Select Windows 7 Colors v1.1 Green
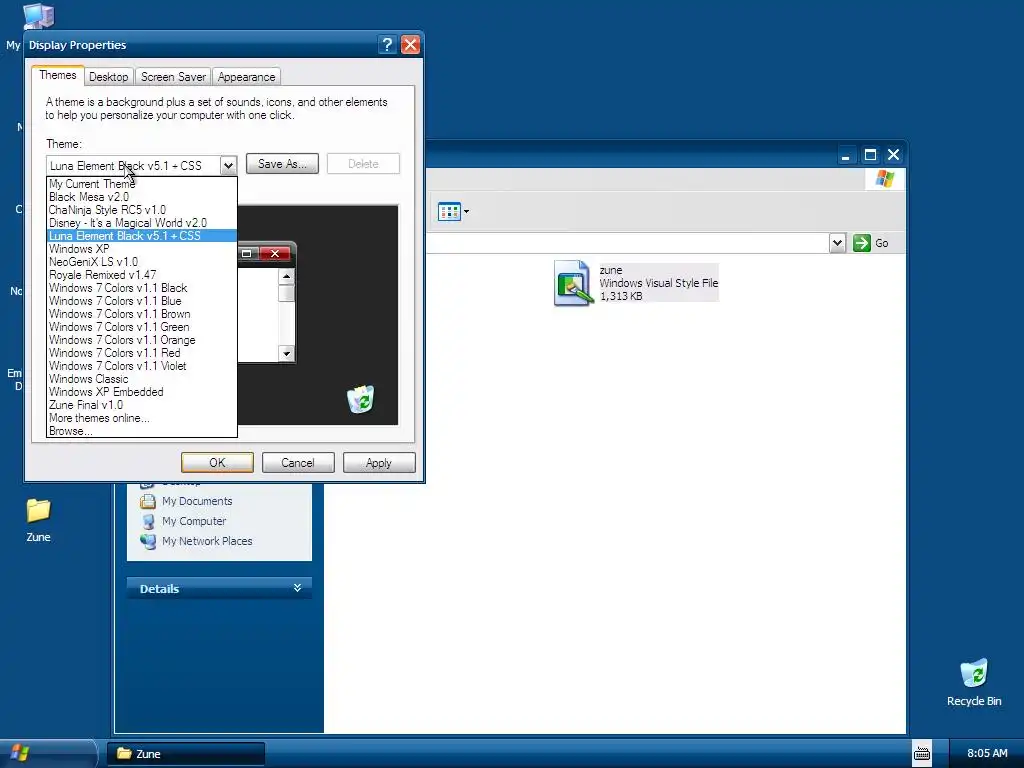This screenshot has height=768, width=1024. point(142,327)
